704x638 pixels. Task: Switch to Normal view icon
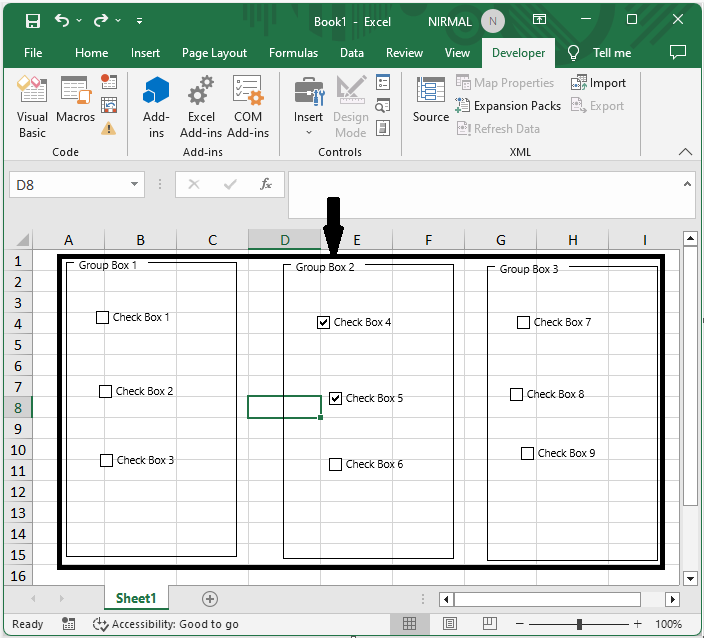pyautogui.click(x=409, y=624)
